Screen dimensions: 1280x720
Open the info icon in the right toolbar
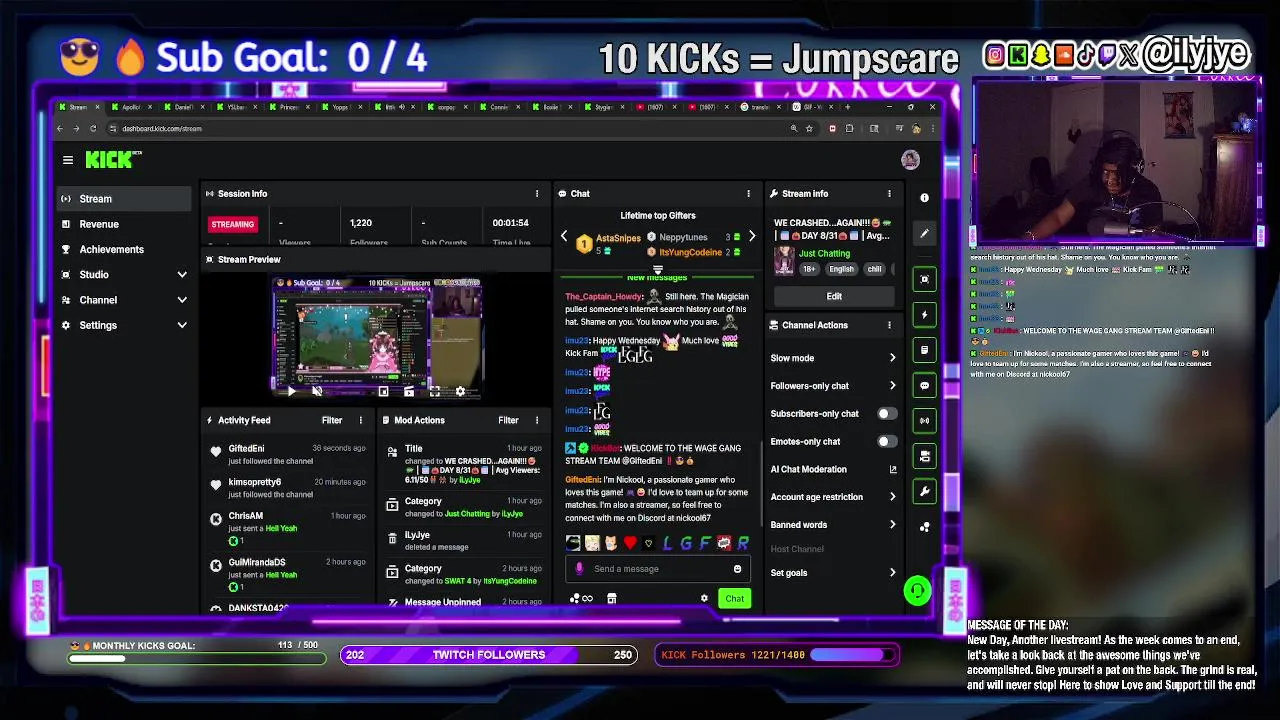[x=924, y=198]
